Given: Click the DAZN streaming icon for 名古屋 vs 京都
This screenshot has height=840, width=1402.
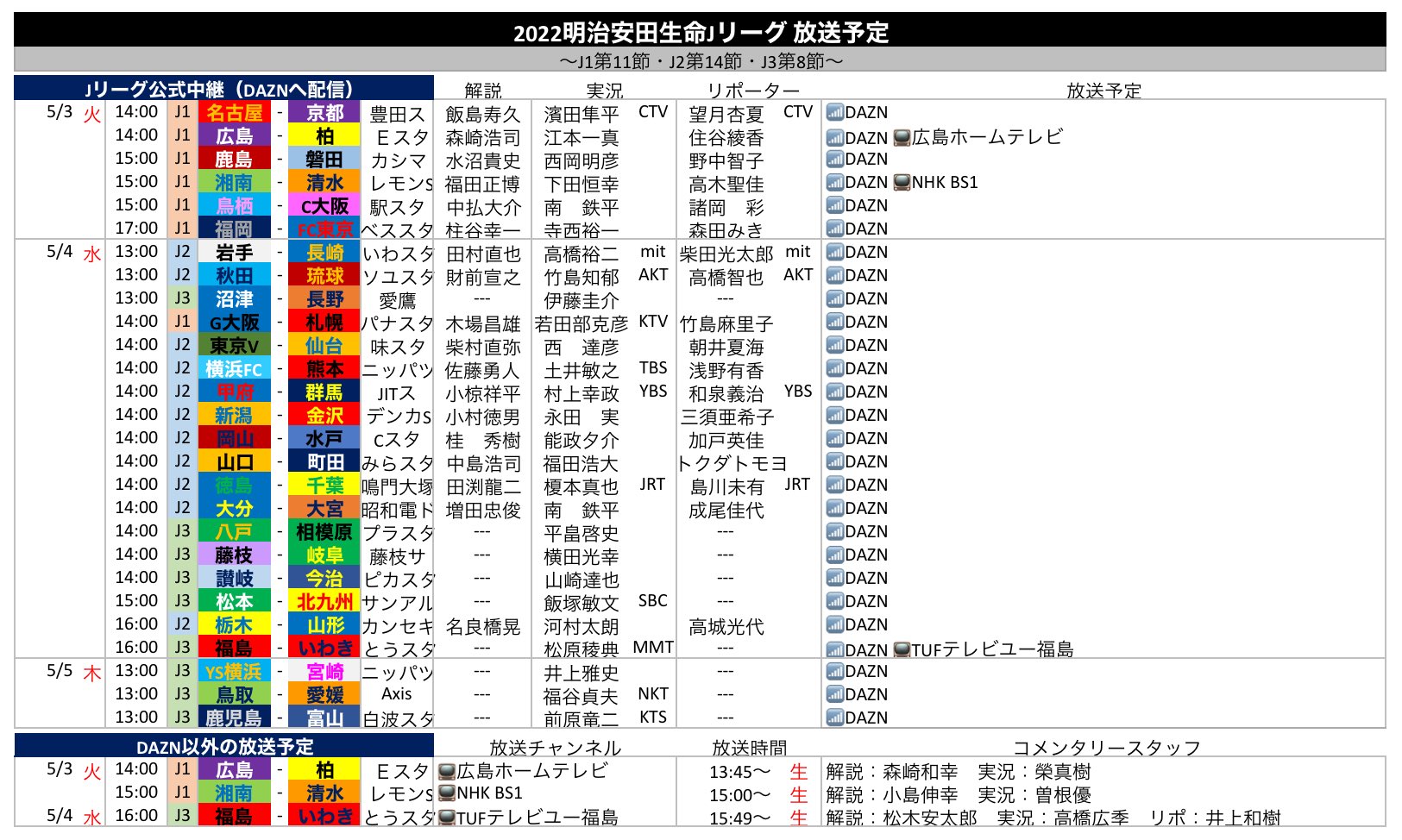Looking at the screenshot, I should (x=835, y=112).
